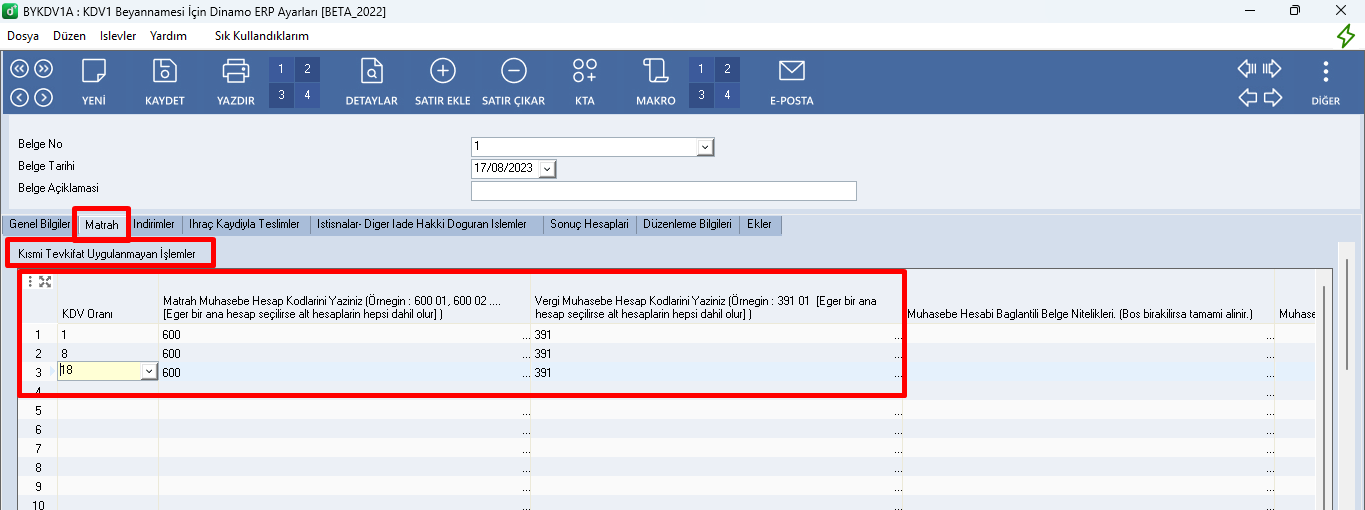Open the Belge Tarihi date picker
The image size is (1365, 510).
tap(546, 169)
